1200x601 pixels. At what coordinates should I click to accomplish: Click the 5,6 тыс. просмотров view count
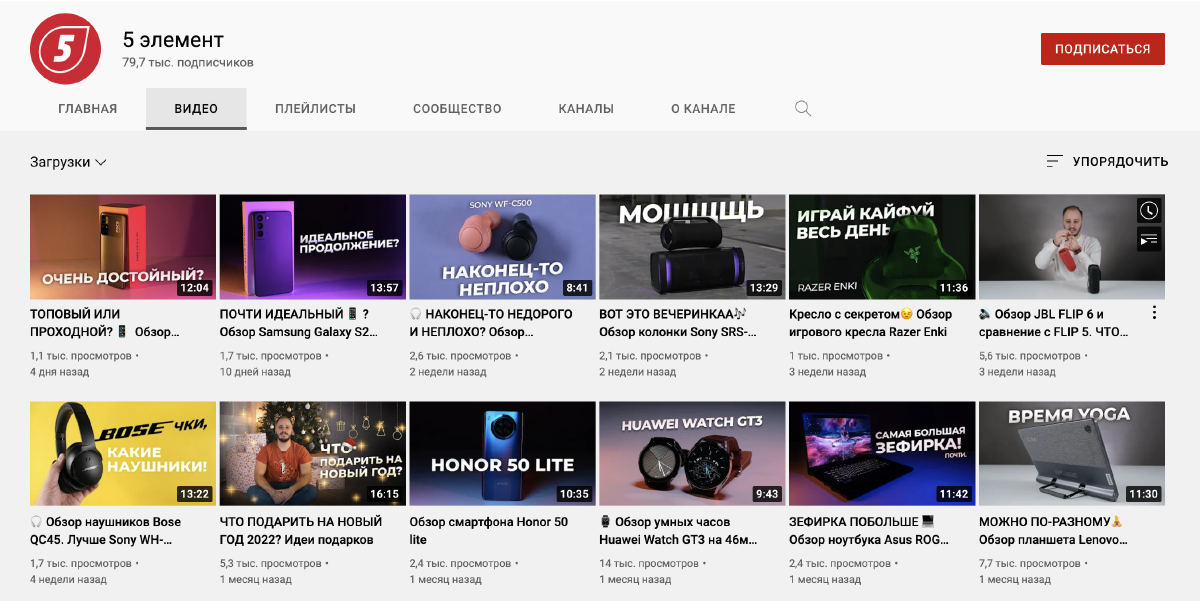[x=1030, y=356]
